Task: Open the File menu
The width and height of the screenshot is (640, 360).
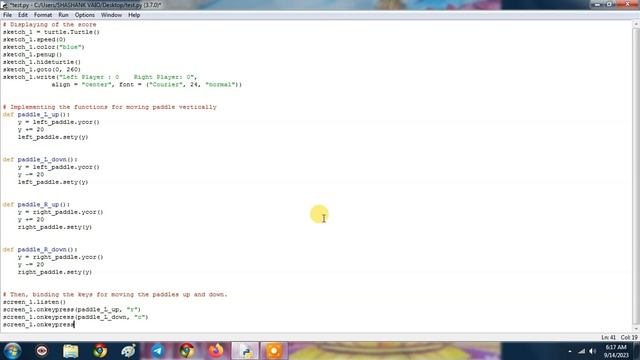Action: (x=7, y=15)
